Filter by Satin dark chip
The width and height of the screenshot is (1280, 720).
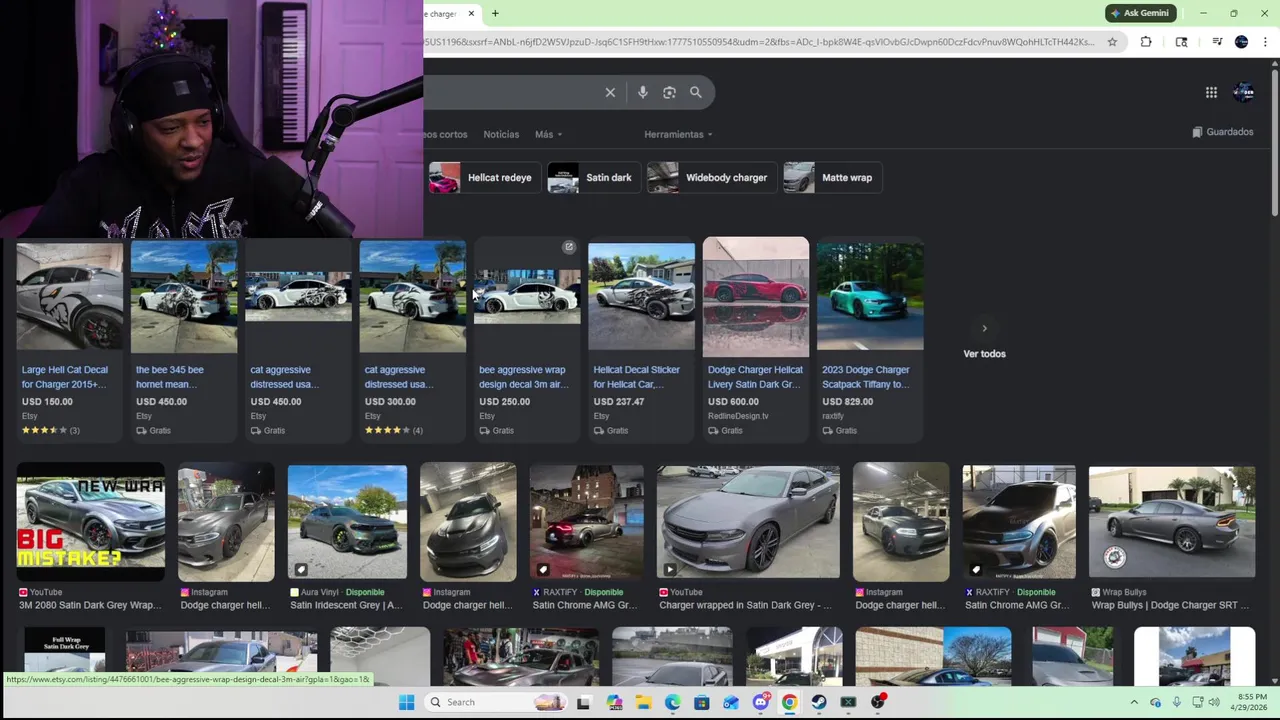[x=594, y=178]
